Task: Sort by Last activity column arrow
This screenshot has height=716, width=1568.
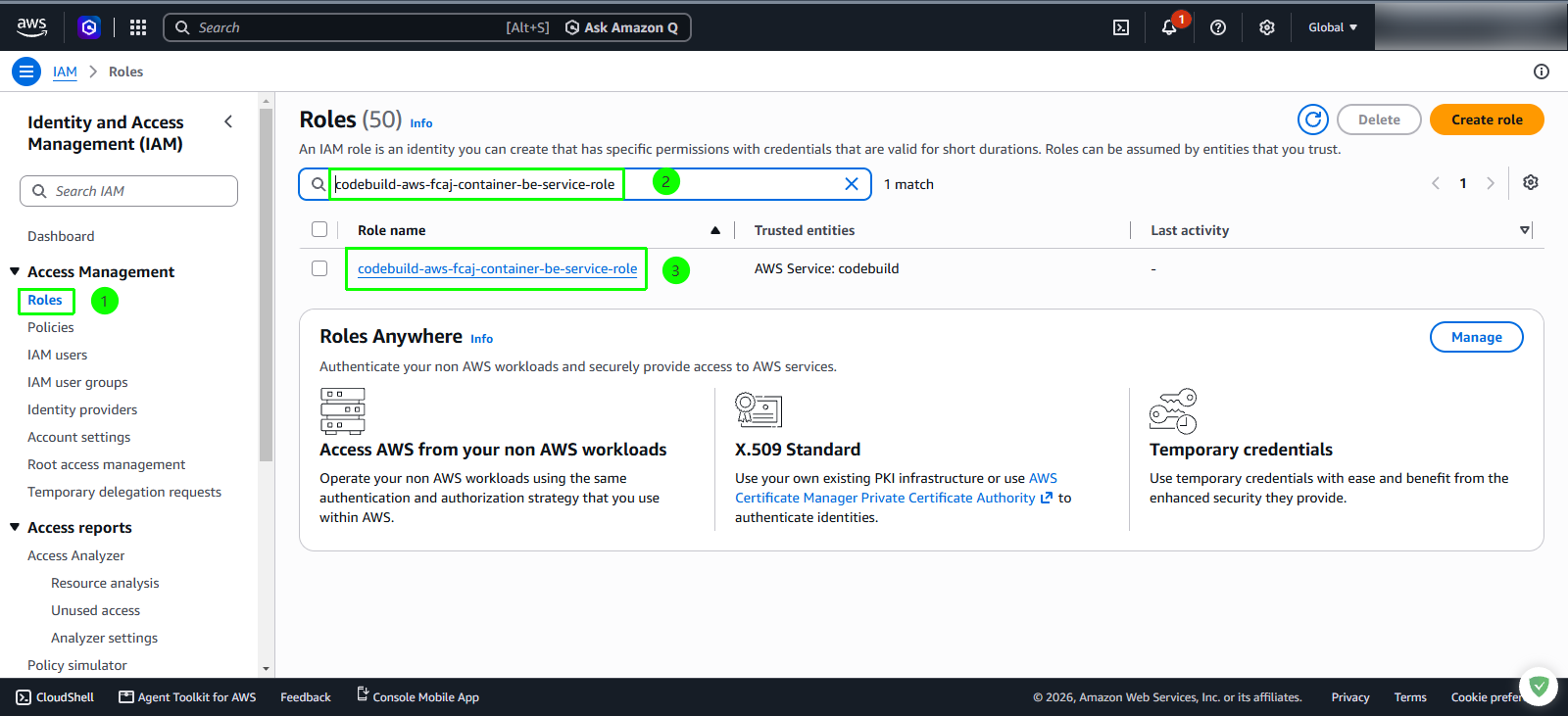Action: pos(1525,230)
